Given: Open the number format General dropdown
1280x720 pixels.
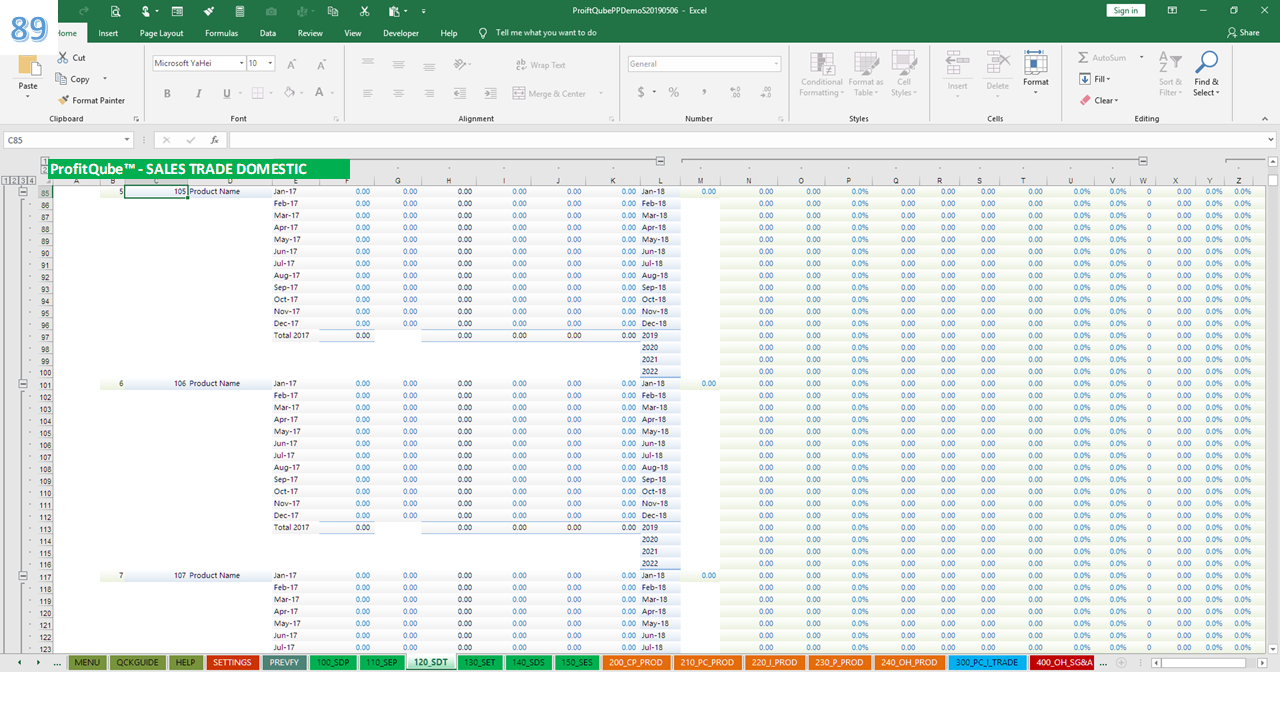Looking at the screenshot, I should [776, 64].
